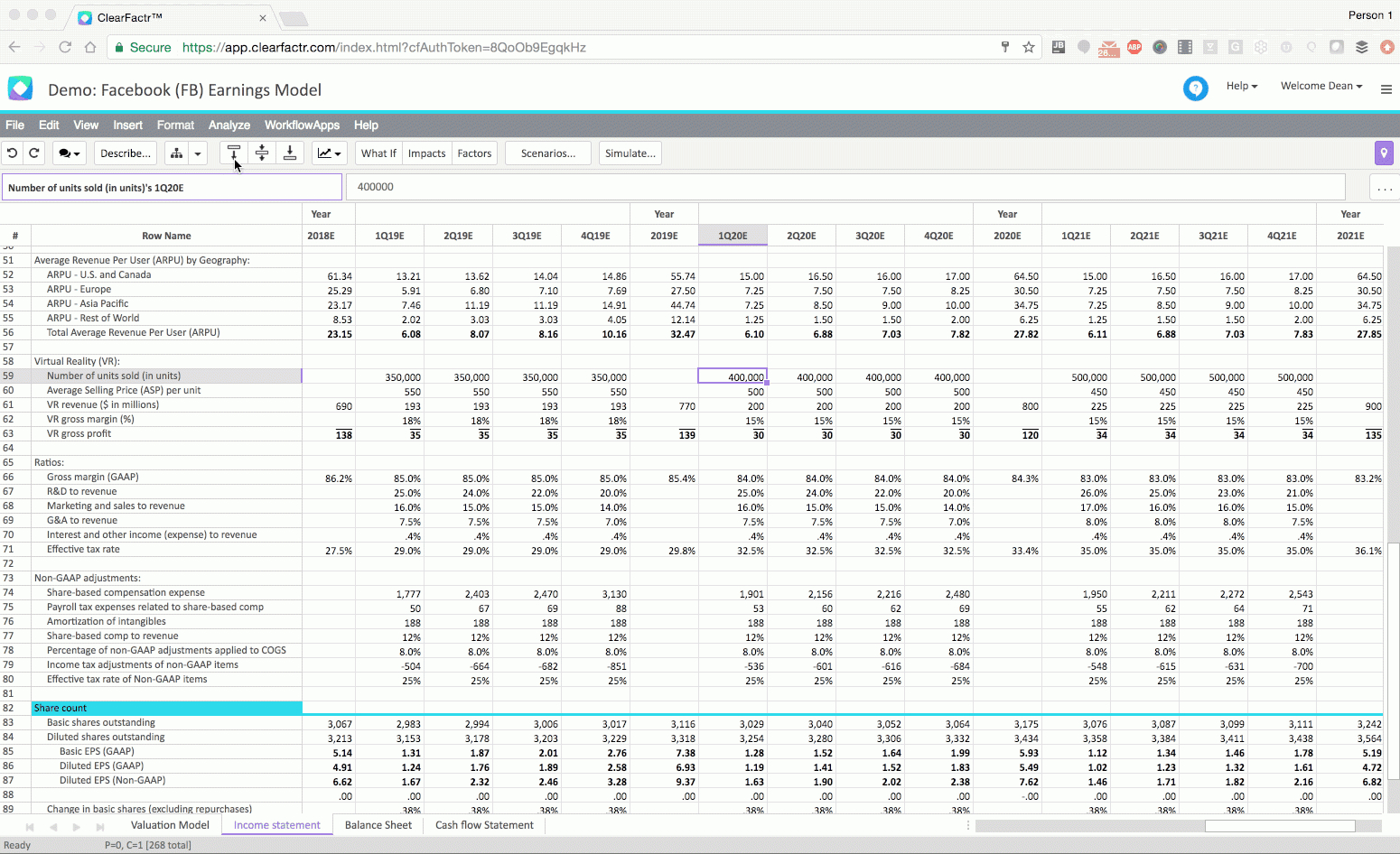Click the Simulate... button

(x=630, y=153)
